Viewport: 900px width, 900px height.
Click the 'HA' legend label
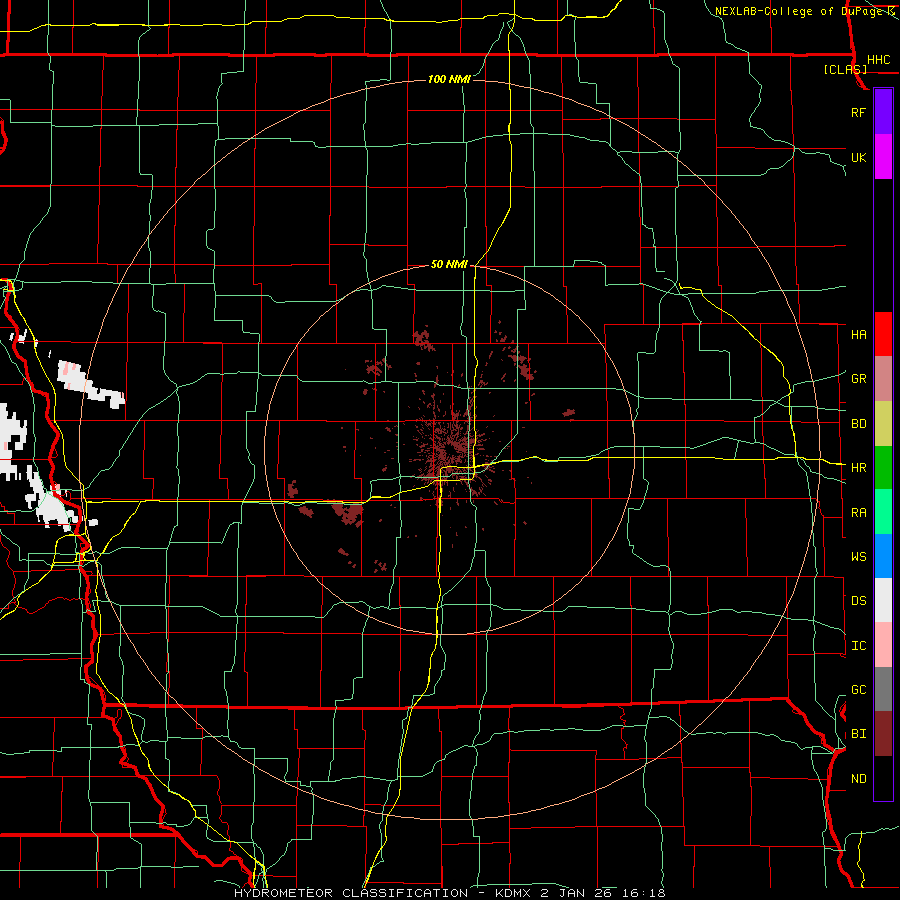coord(858,334)
